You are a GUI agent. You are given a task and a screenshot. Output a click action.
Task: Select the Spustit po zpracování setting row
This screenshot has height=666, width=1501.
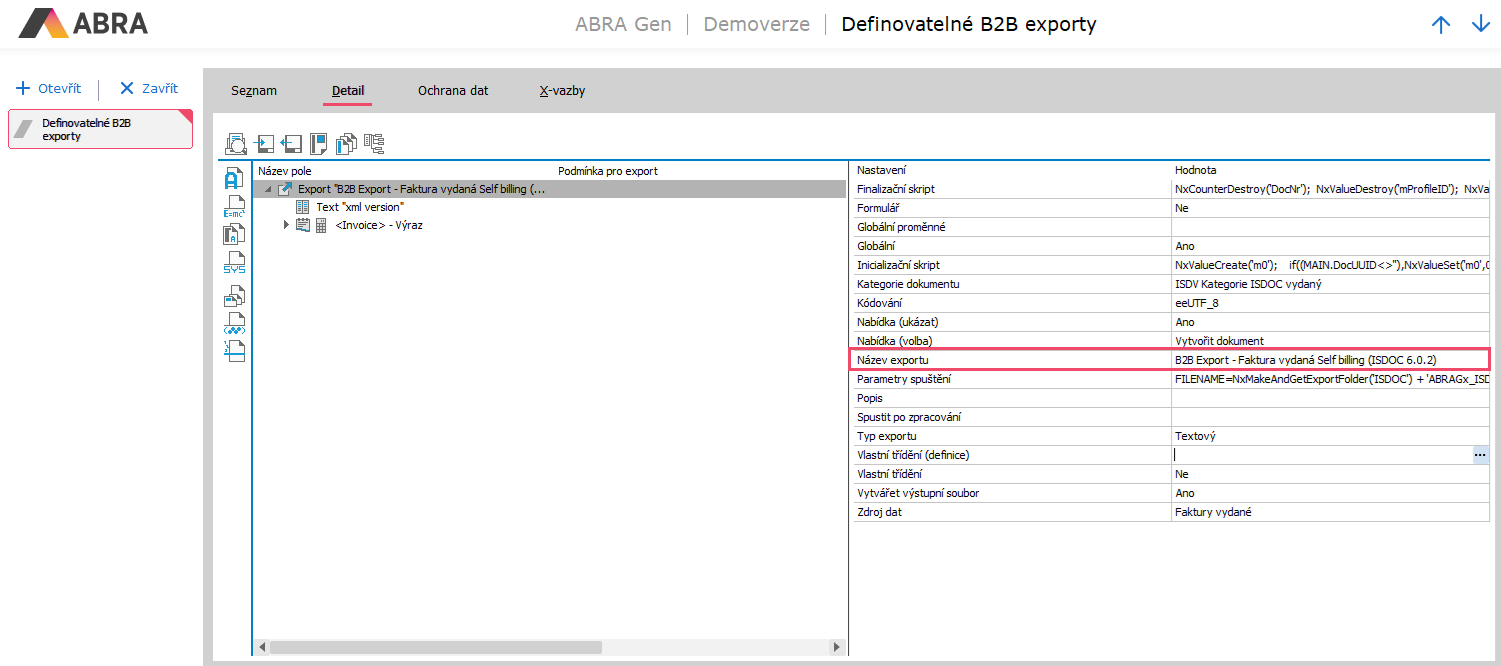1171,417
